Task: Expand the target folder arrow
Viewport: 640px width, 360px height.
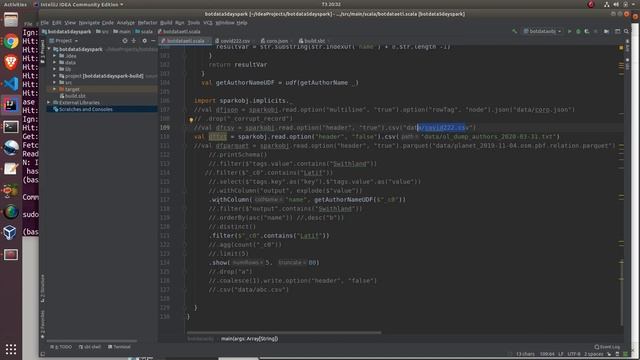Action: point(55,89)
